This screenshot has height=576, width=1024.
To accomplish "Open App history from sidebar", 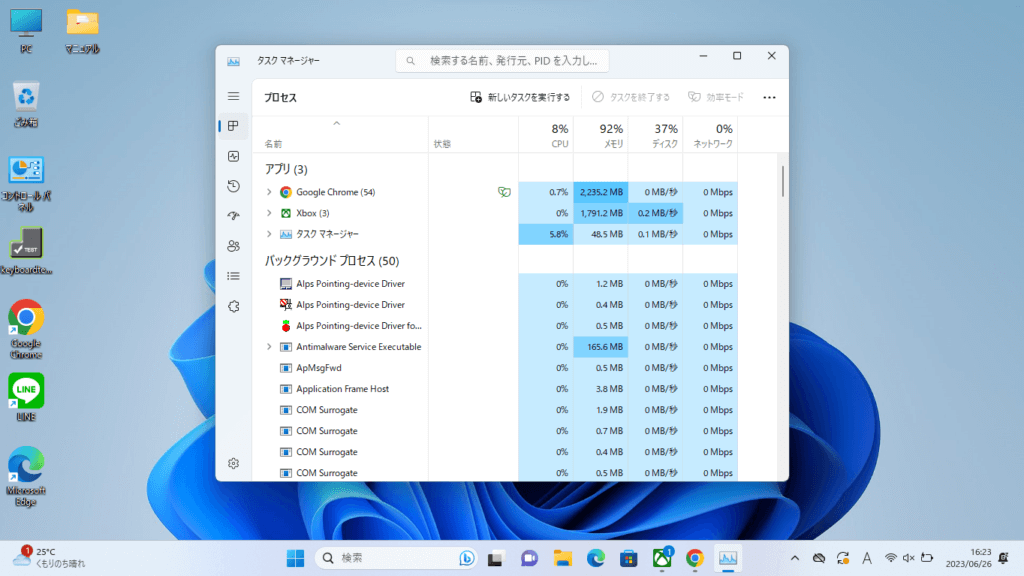I will pos(233,186).
